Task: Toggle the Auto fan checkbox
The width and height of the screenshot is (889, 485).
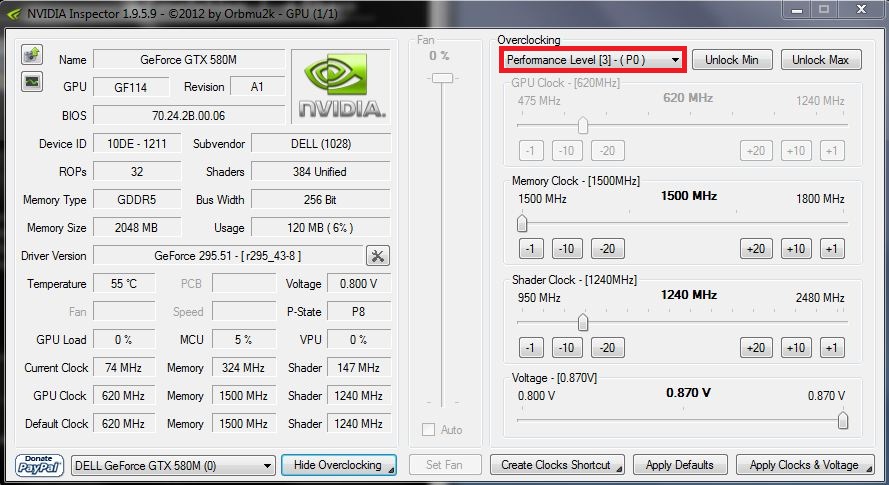Action: coord(428,429)
